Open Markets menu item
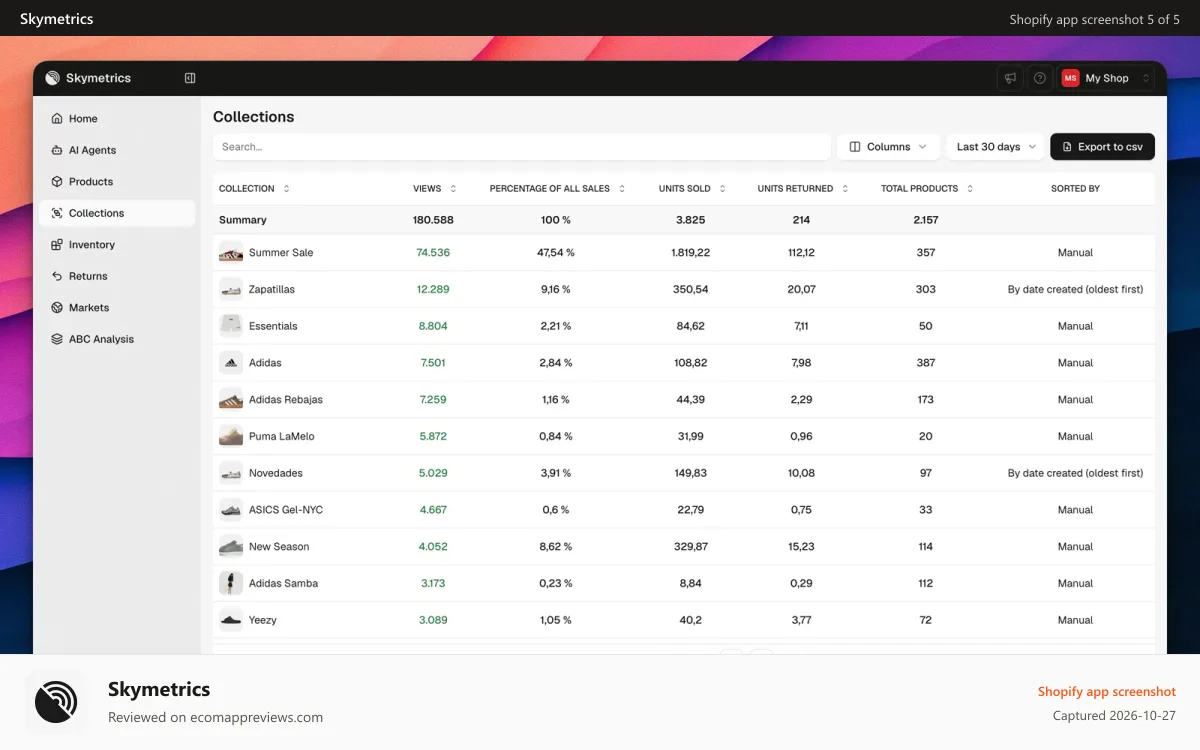This screenshot has width=1200, height=750. [x=117, y=308]
